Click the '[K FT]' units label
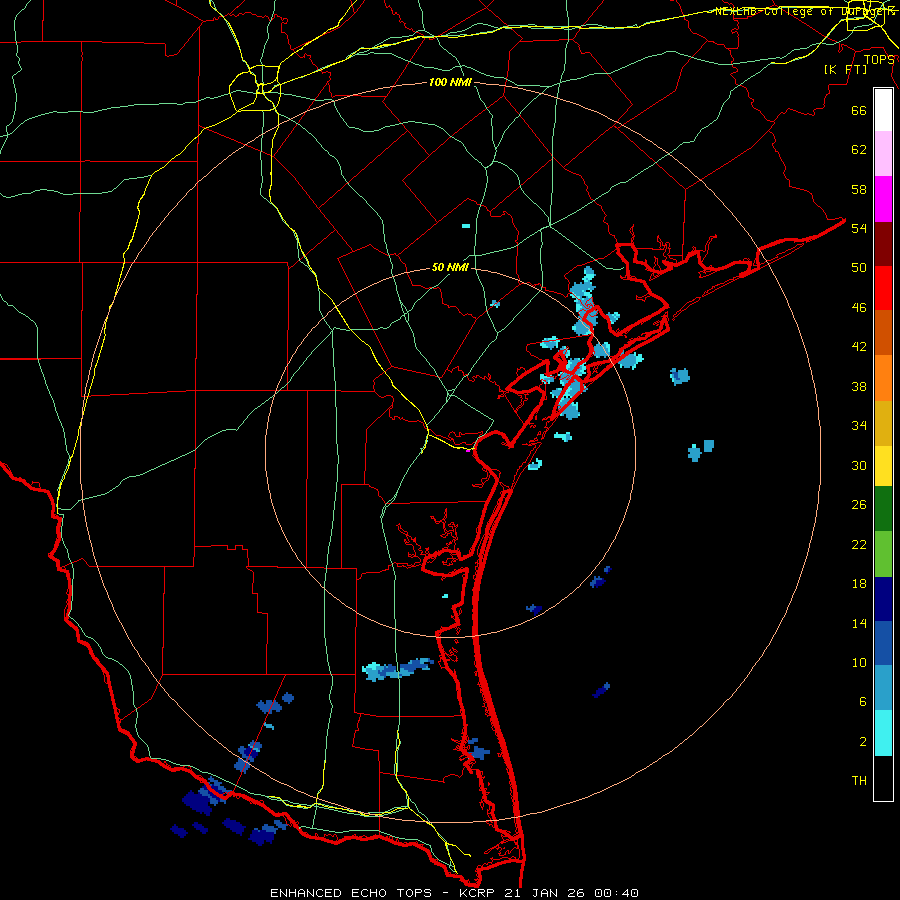The width and height of the screenshot is (900, 900). [x=845, y=69]
